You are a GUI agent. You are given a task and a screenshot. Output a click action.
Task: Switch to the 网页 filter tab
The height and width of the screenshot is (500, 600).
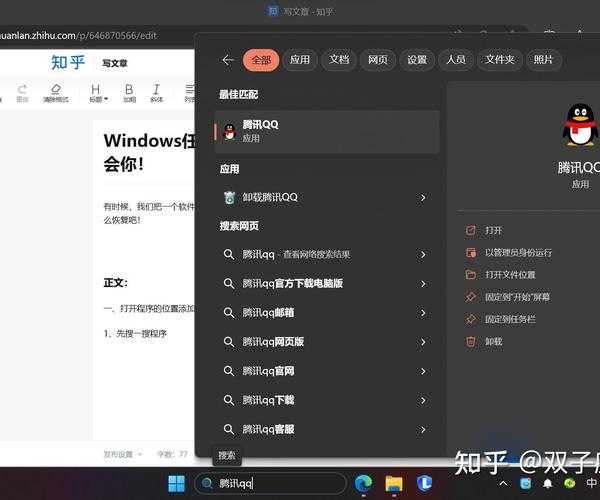point(378,60)
